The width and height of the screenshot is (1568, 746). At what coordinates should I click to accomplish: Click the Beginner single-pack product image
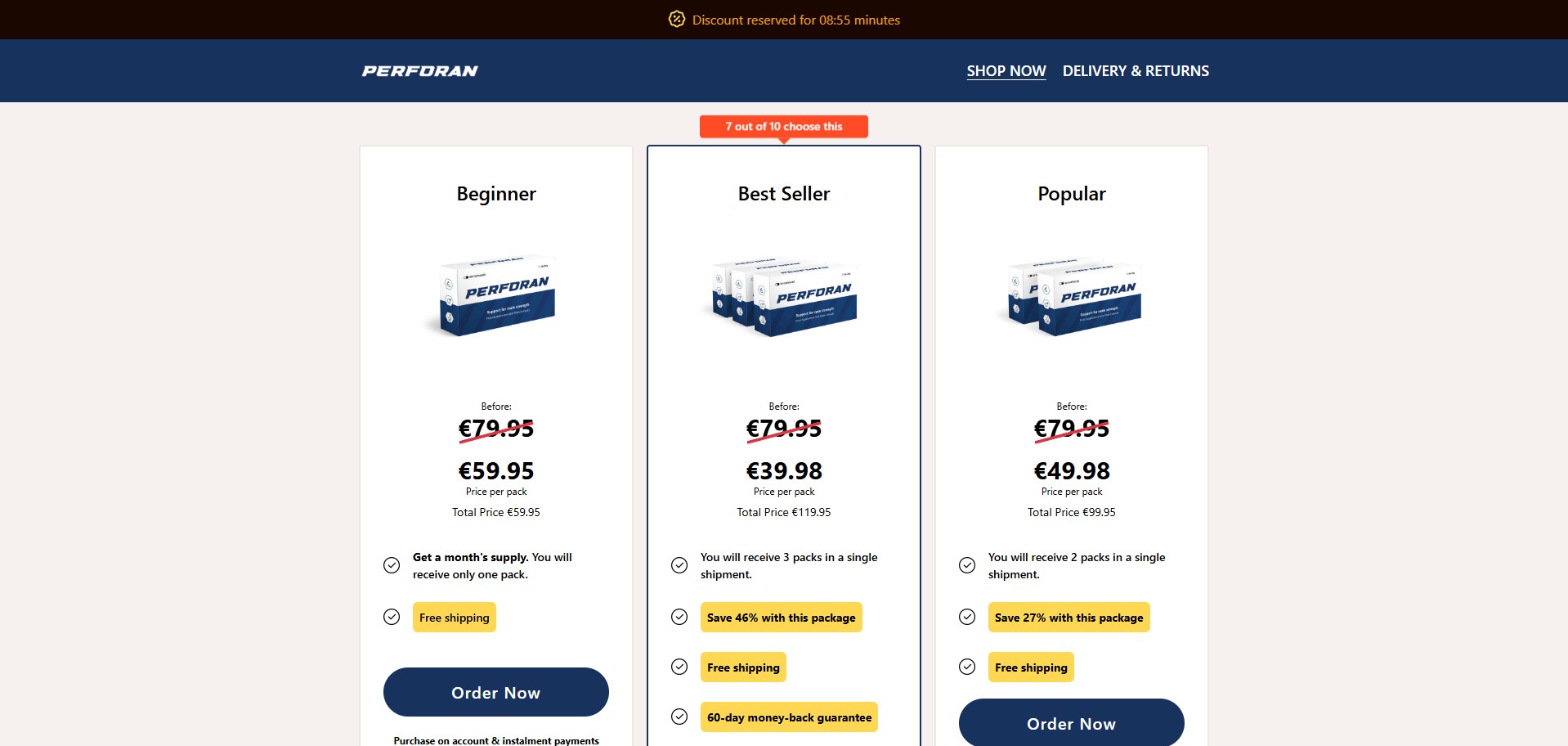pos(496,296)
